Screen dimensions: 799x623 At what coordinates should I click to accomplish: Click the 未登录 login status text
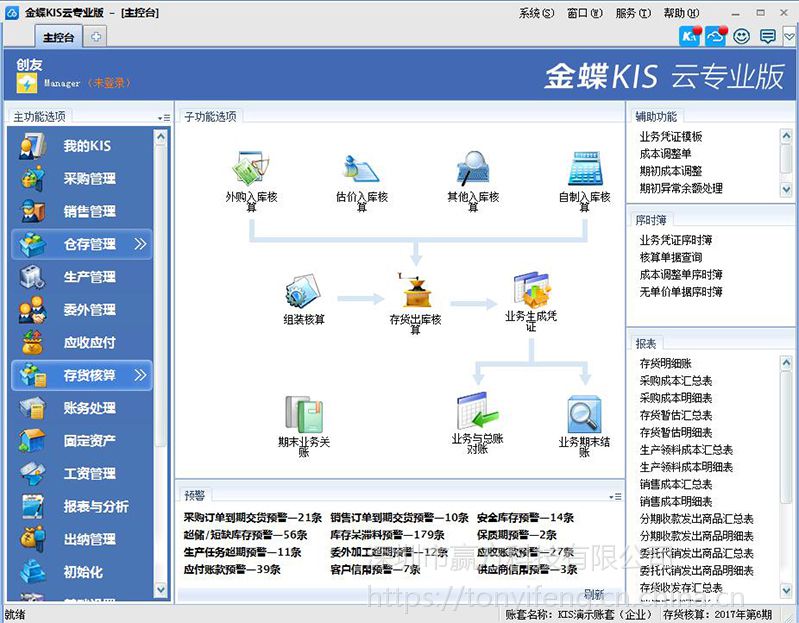109,83
